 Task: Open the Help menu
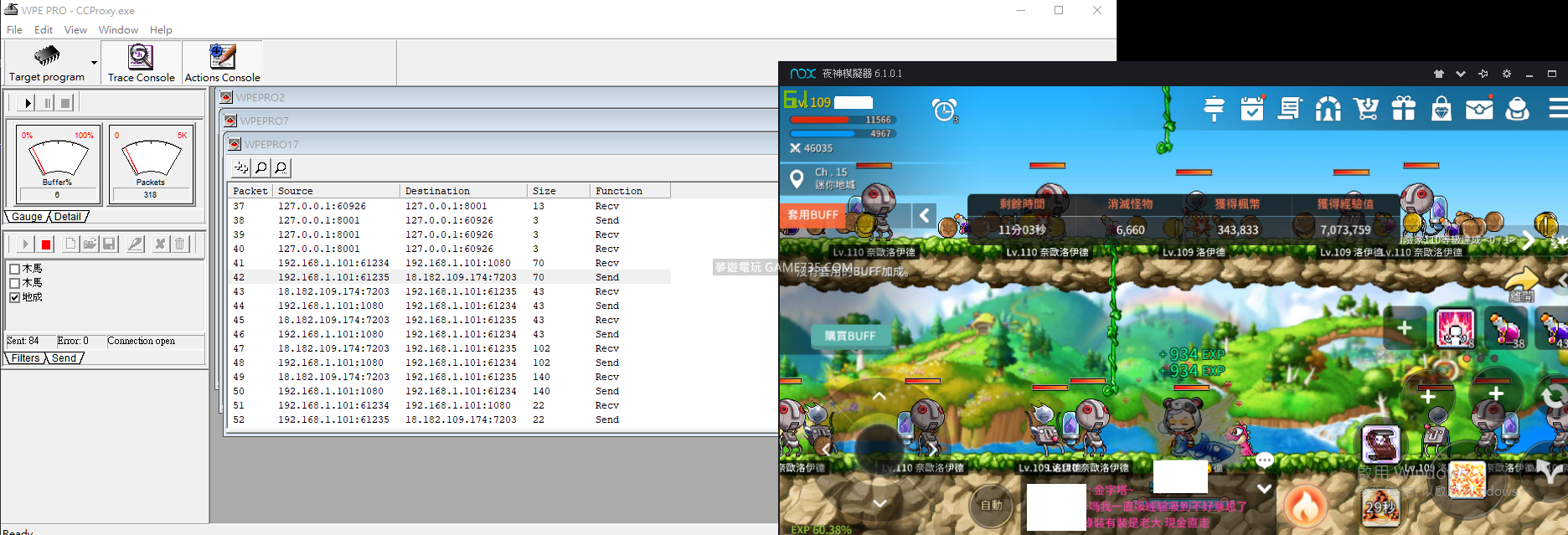tap(161, 29)
